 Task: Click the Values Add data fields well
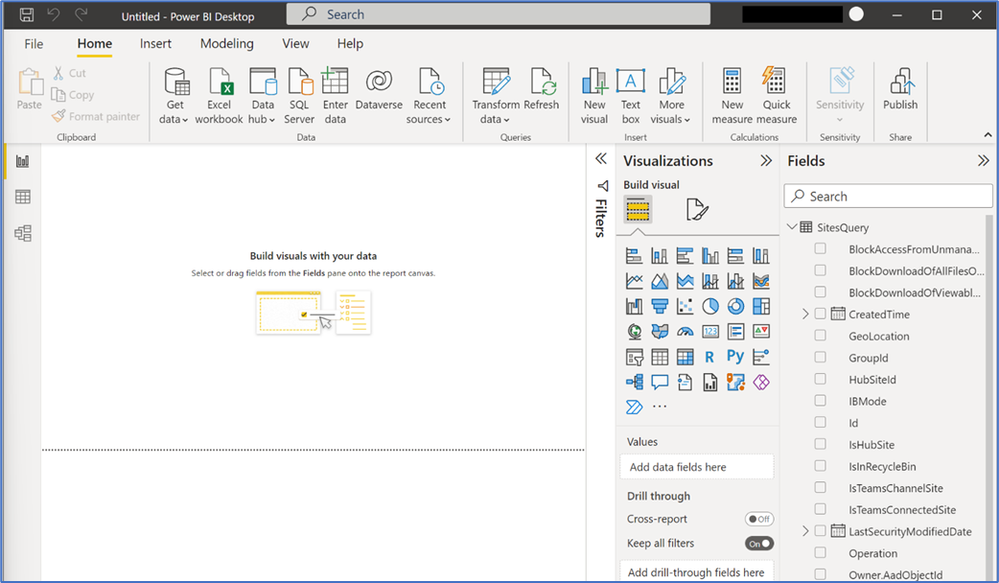[x=697, y=467]
